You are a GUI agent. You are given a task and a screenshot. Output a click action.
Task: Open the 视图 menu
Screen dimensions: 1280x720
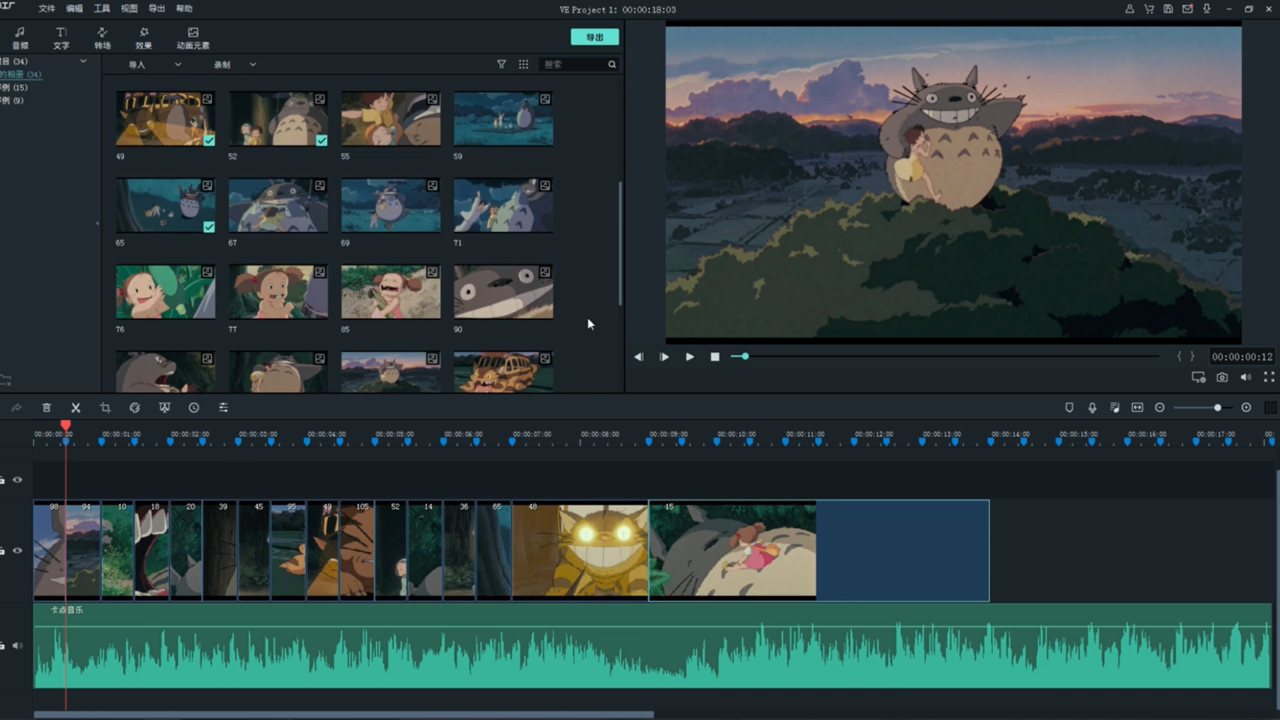click(129, 9)
